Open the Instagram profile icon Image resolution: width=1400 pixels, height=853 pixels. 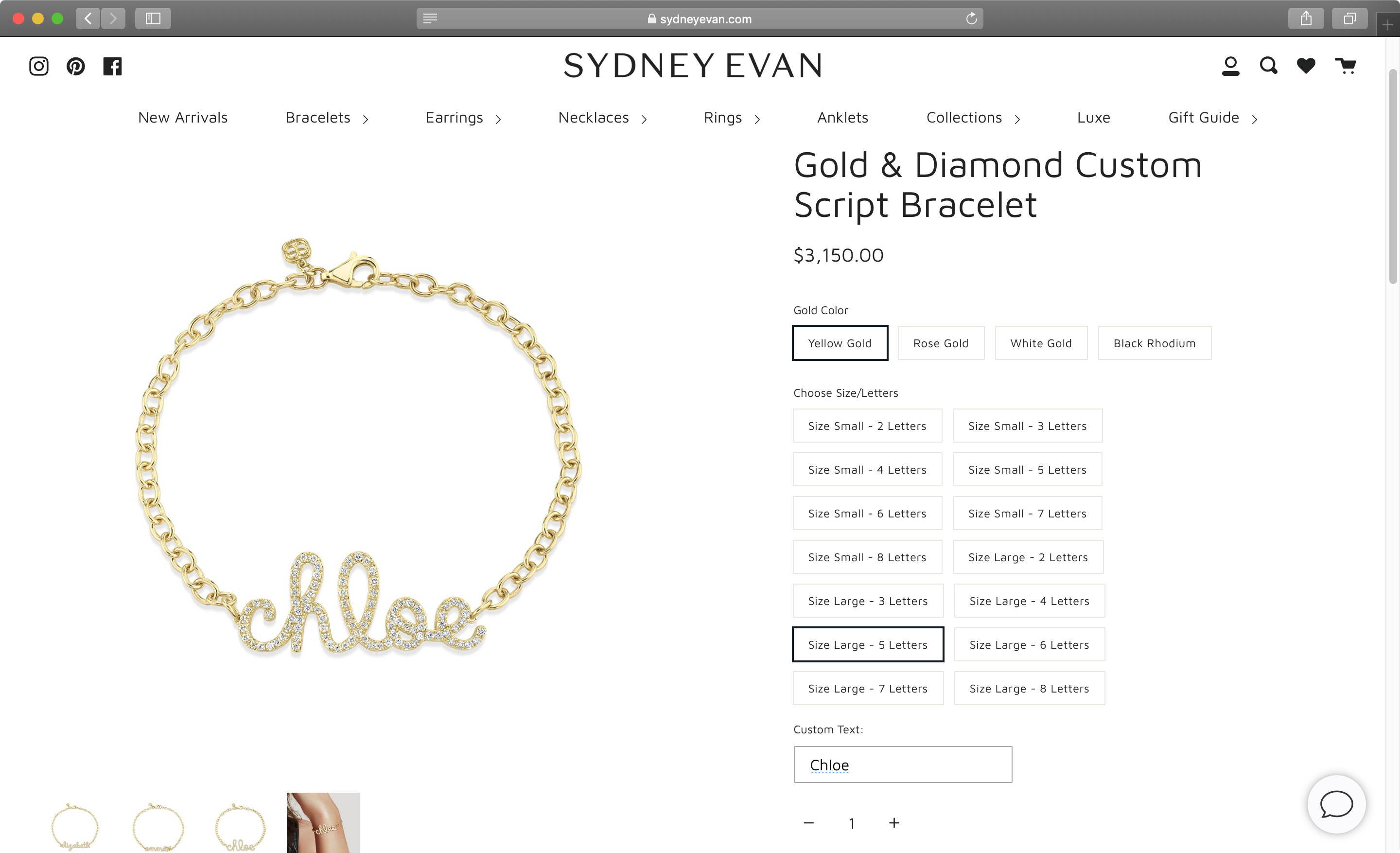(x=38, y=66)
